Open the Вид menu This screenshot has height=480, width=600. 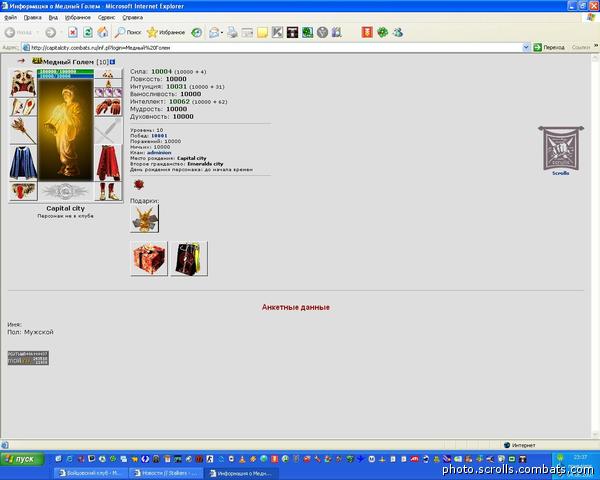point(53,18)
